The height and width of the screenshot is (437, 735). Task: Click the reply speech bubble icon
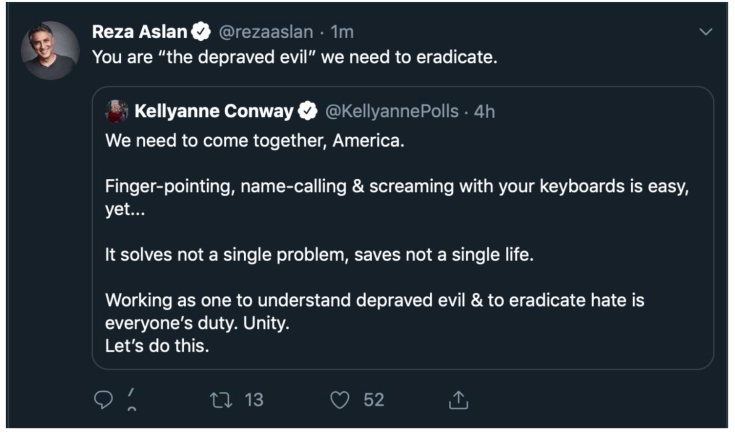(x=102, y=400)
